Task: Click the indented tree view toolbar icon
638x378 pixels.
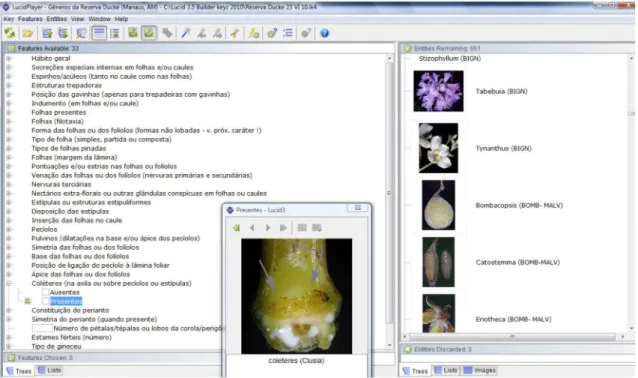Action: [x=115, y=33]
